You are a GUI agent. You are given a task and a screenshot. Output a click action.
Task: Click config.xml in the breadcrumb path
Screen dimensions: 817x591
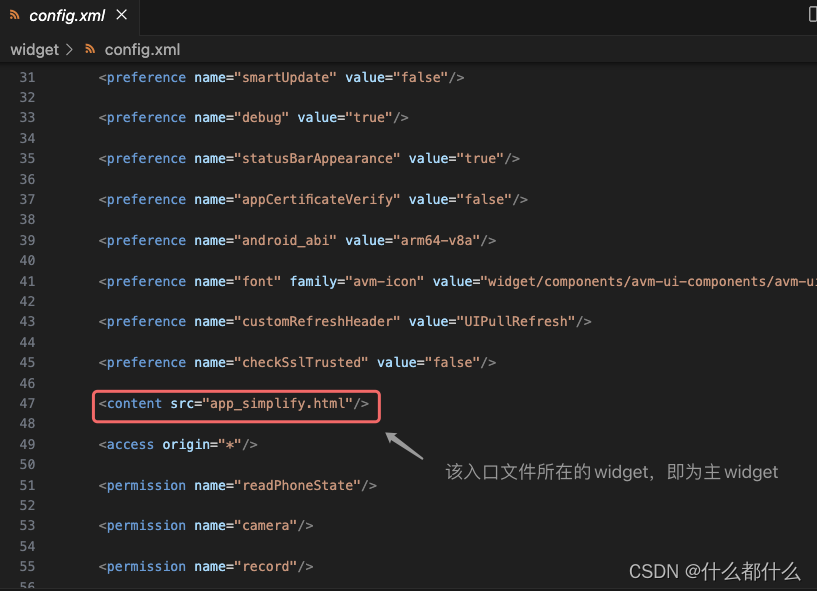[x=142, y=50]
